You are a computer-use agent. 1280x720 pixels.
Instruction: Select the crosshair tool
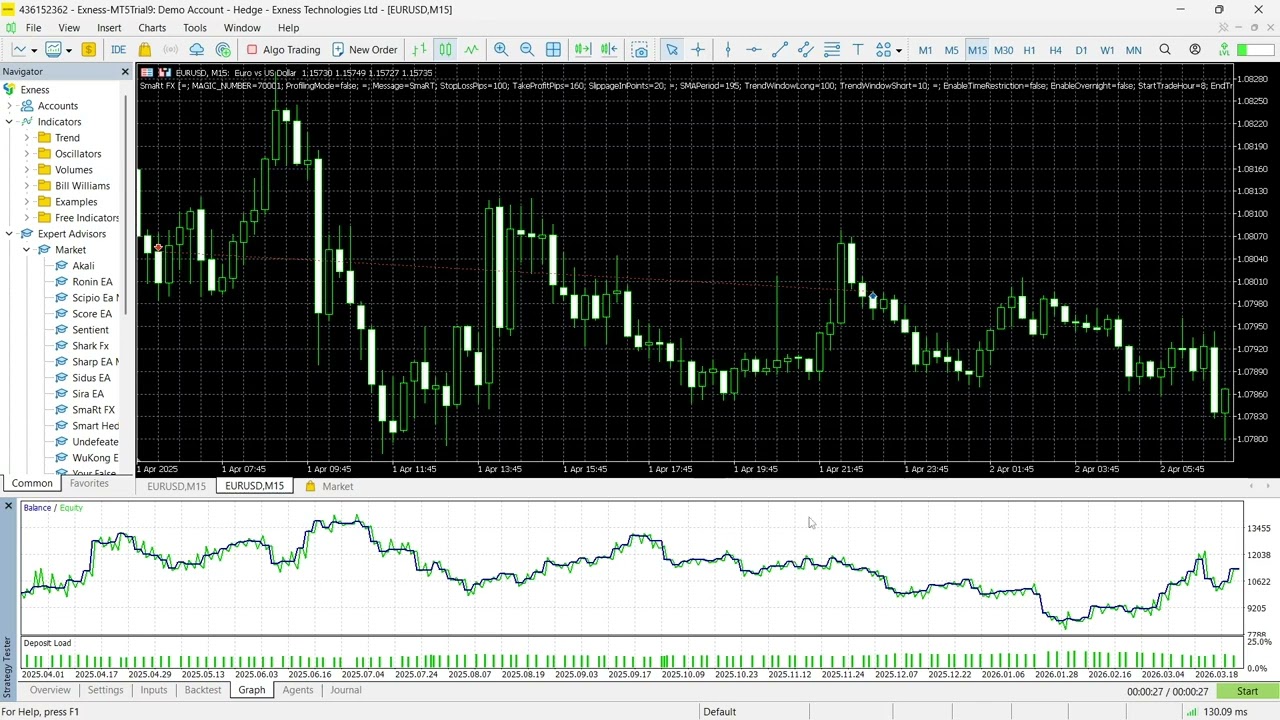click(698, 50)
